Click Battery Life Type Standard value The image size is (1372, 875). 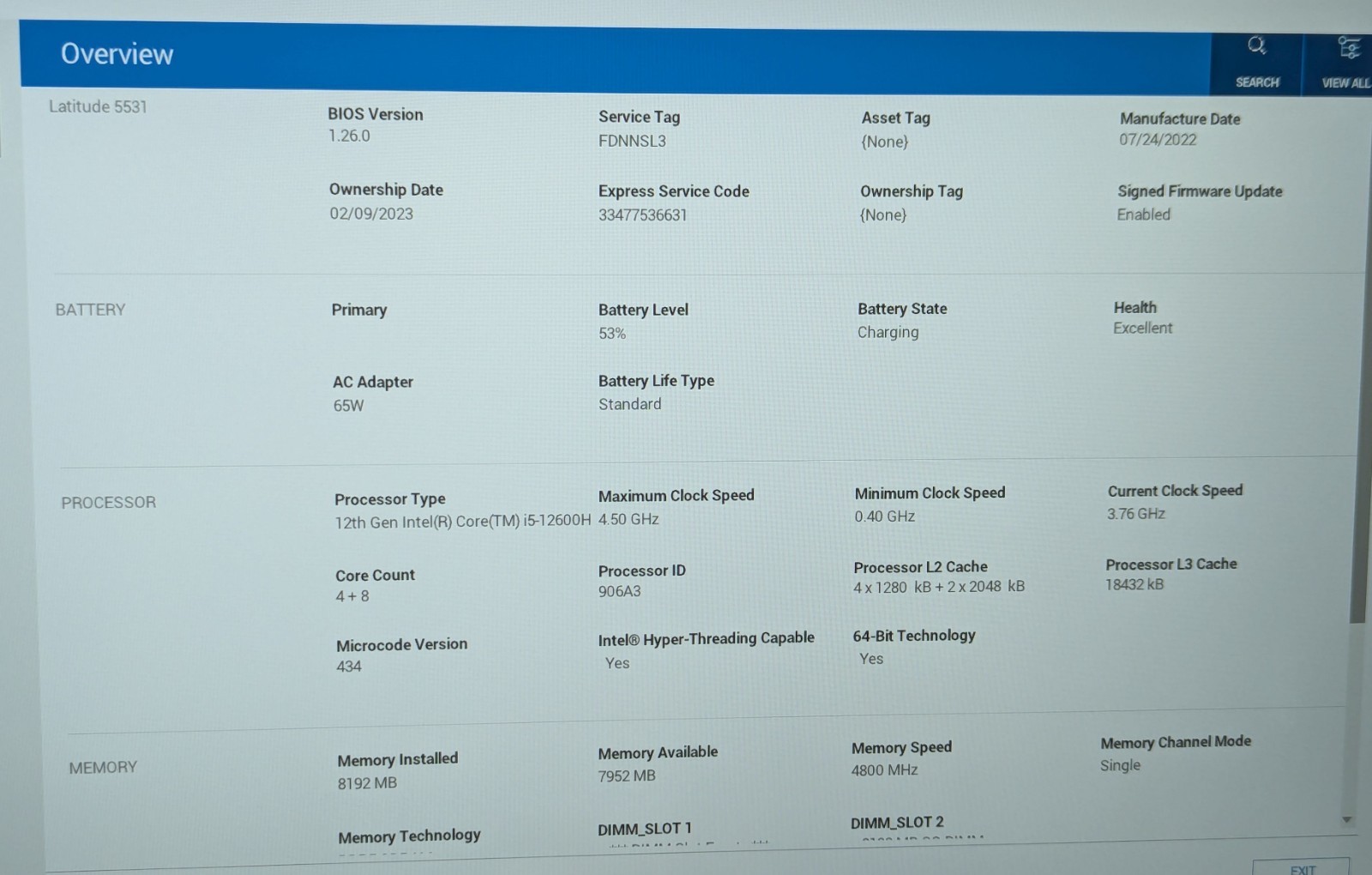[629, 404]
